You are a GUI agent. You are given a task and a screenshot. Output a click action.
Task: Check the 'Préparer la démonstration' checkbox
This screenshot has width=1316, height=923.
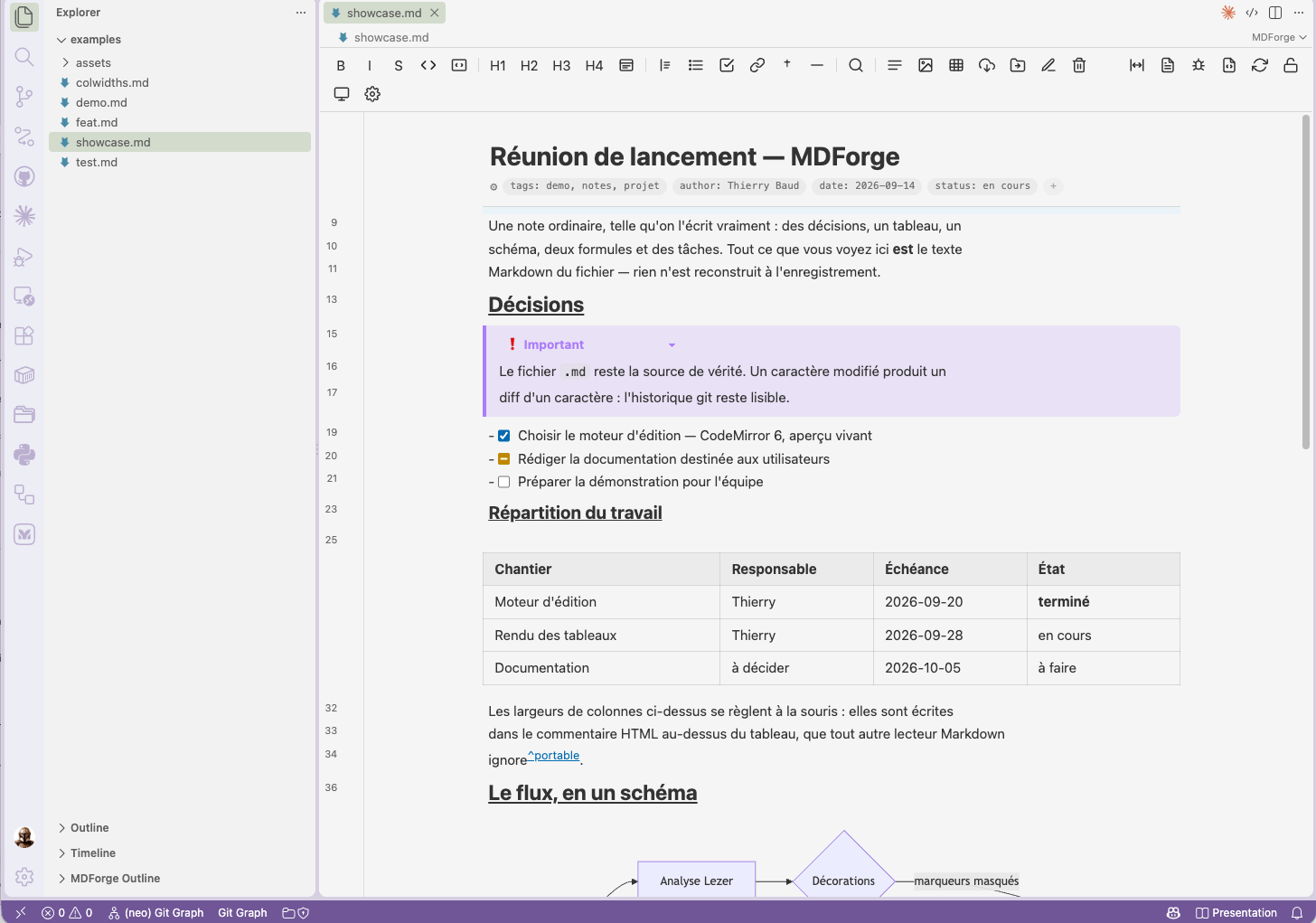point(504,482)
